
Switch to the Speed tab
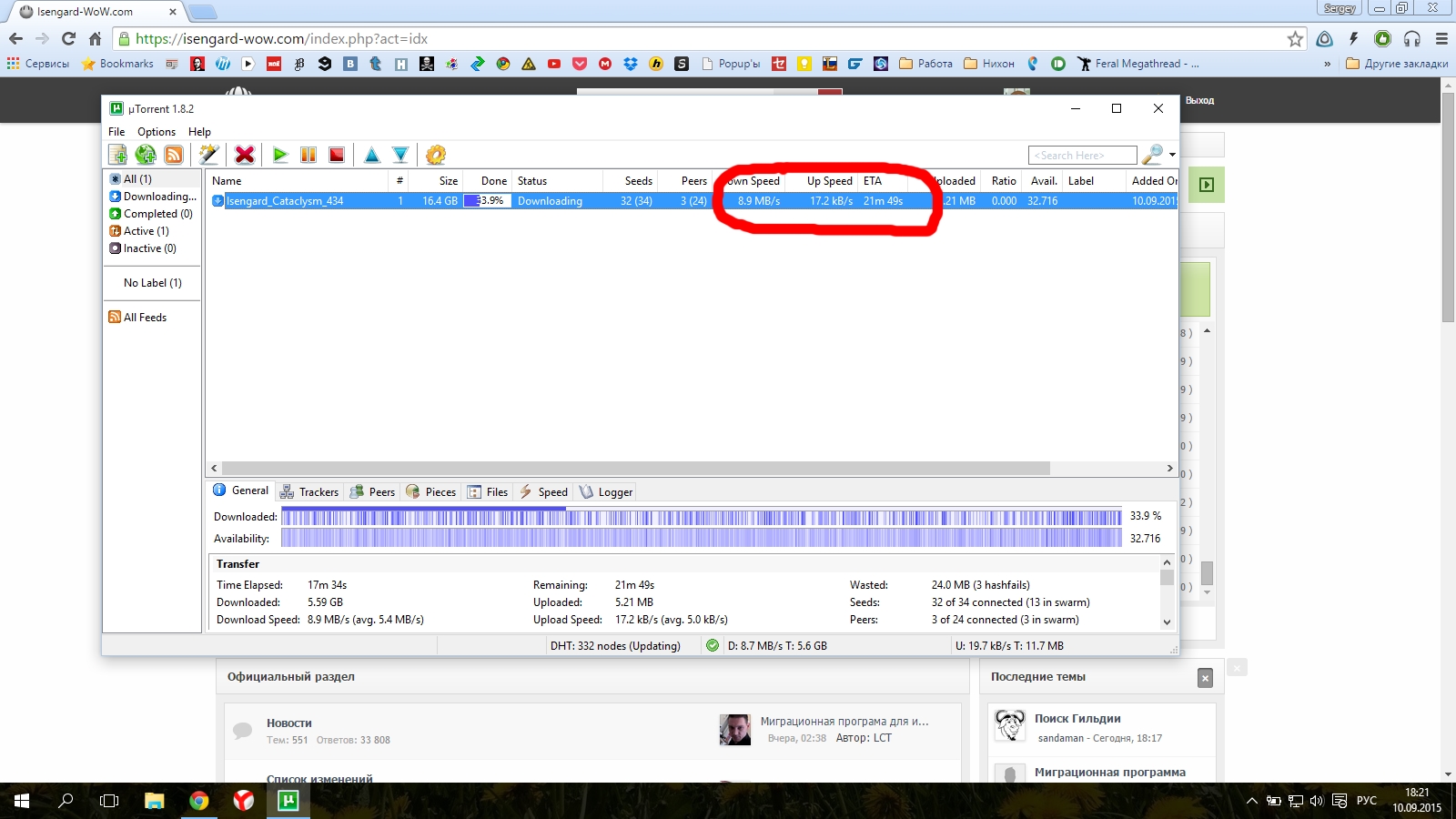(544, 492)
